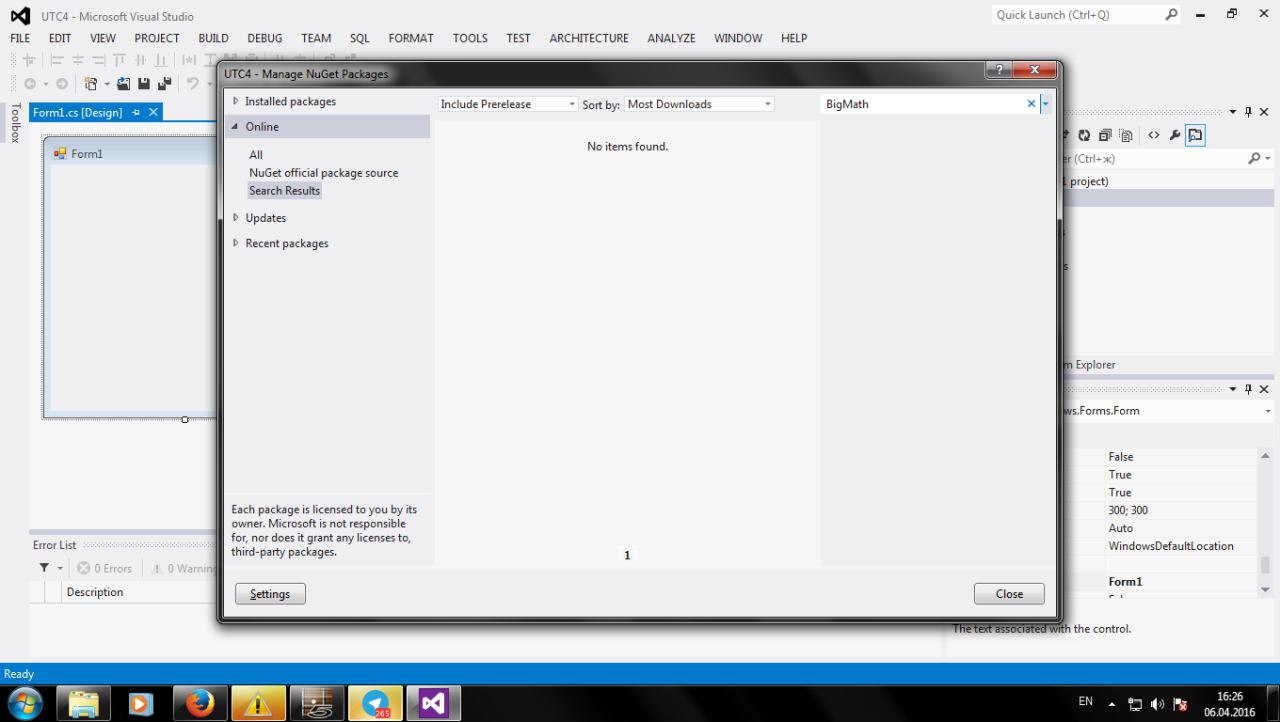
Task: Click the Save toolbar icon
Action: pos(144,84)
